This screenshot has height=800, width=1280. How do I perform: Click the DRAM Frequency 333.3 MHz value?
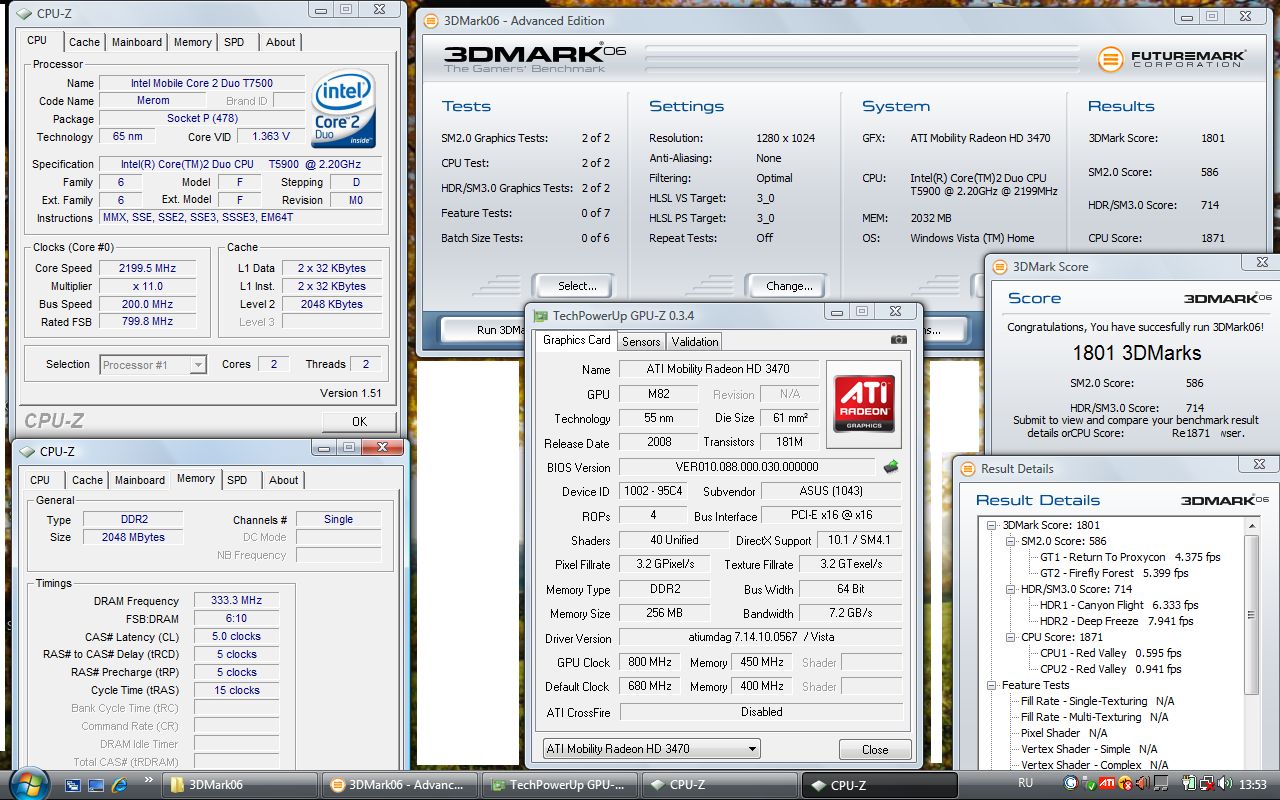tap(236, 600)
